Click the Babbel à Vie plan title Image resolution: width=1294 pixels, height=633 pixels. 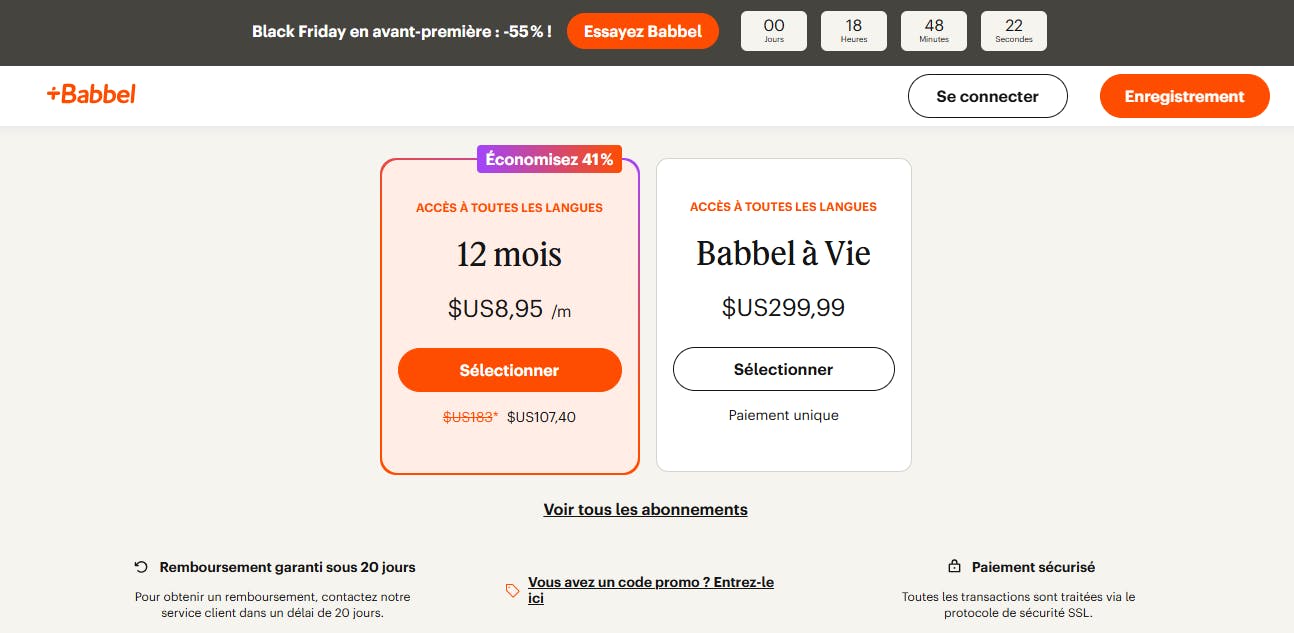tap(783, 254)
